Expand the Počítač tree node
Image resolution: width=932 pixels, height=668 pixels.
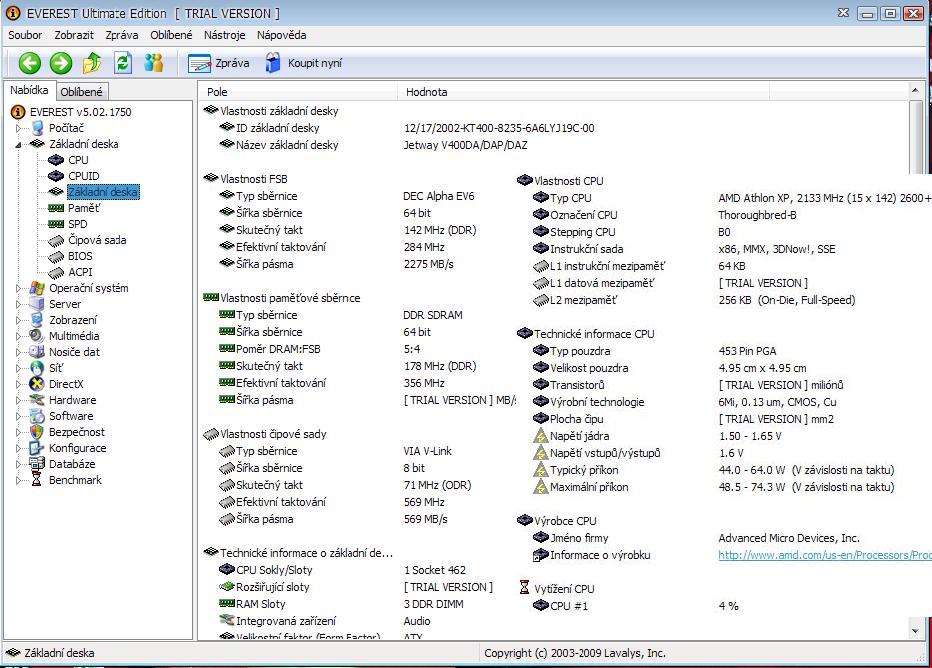19,128
